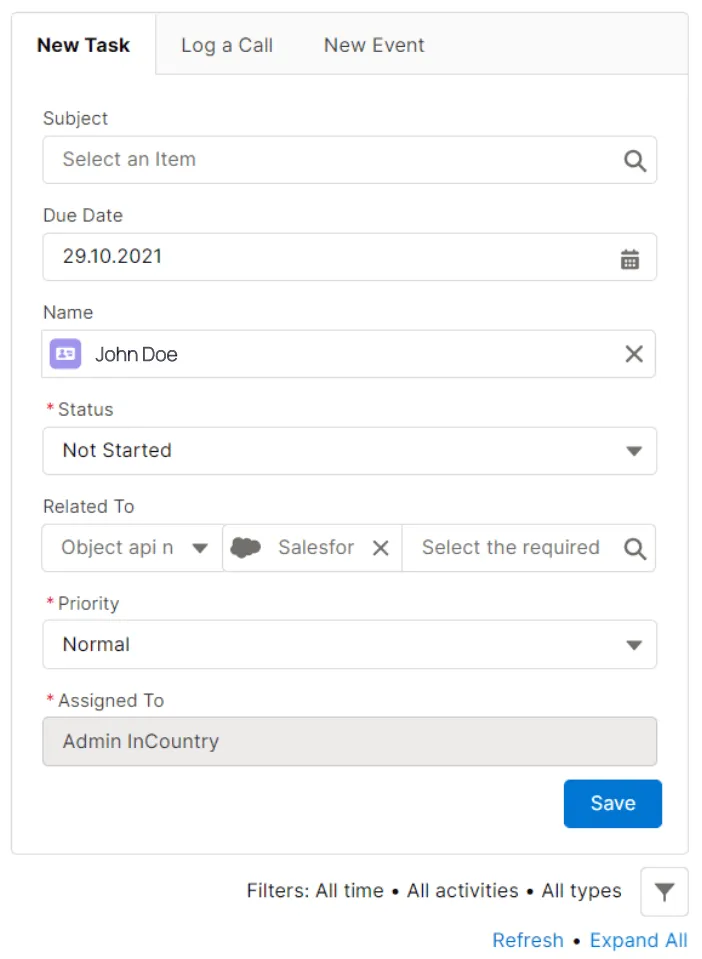This screenshot has height=959, width=702.
Task: Click the Assigned To field showing Admin InCountry
Action: (350, 741)
